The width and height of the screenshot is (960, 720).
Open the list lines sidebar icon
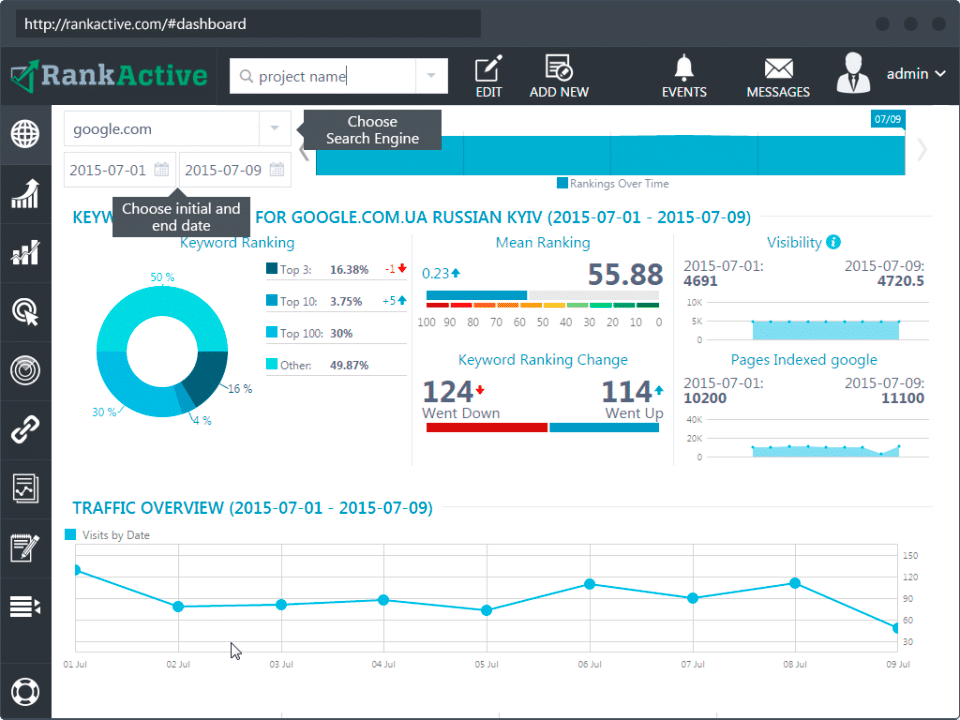(x=25, y=607)
